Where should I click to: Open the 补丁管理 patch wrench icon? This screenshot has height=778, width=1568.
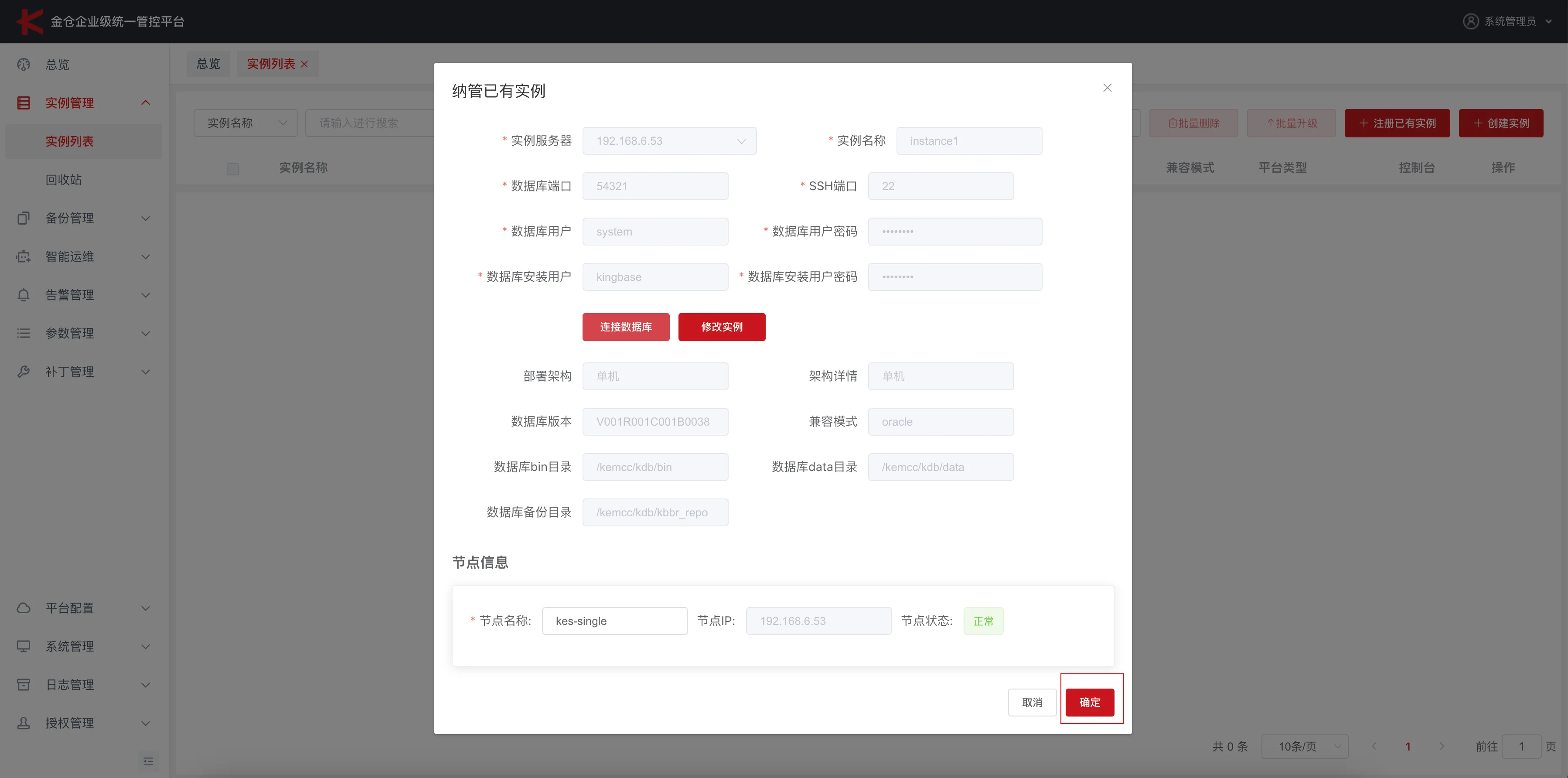click(x=23, y=372)
